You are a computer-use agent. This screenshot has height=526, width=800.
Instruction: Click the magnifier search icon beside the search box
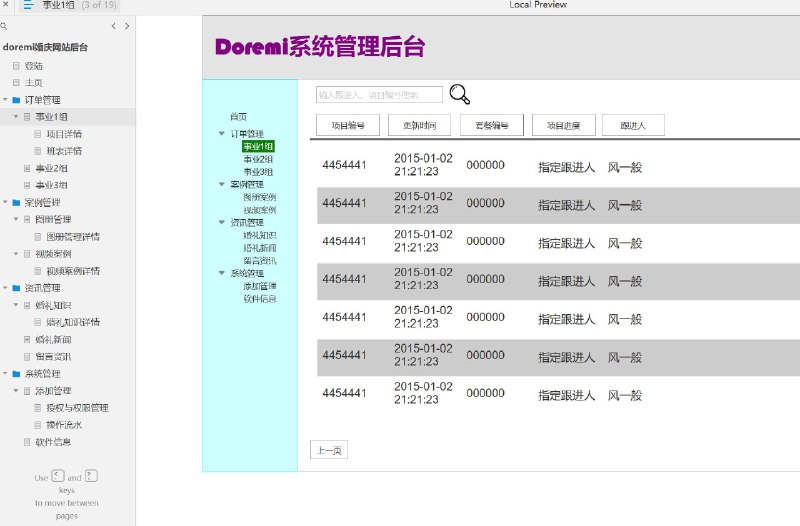459,94
